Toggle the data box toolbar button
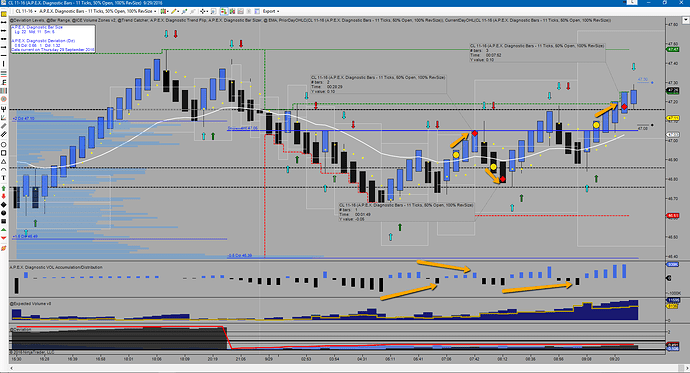This screenshot has height=373, width=690. pyautogui.click(x=214, y=11)
